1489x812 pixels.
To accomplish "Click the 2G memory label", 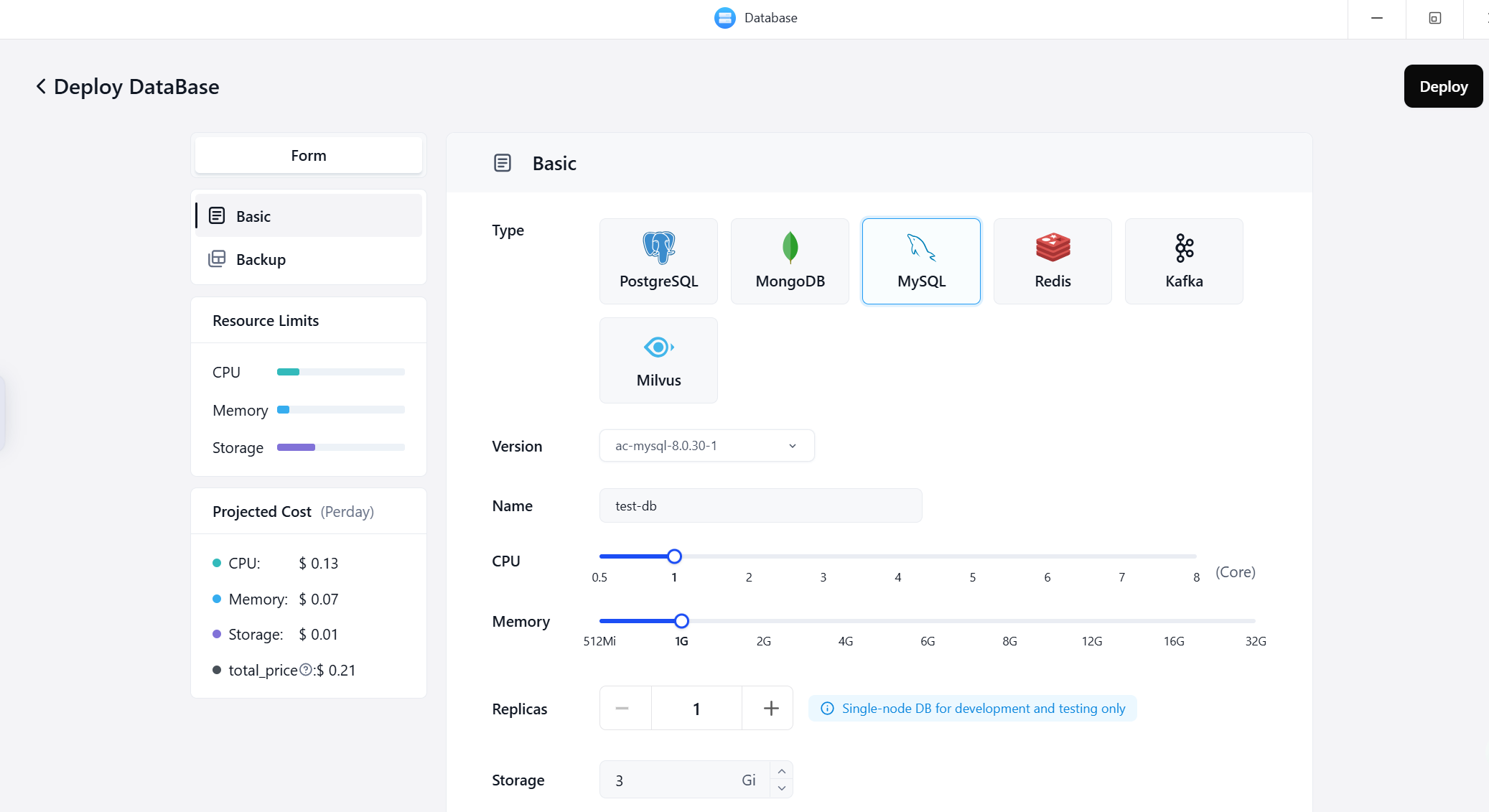I will pos(764,641).
